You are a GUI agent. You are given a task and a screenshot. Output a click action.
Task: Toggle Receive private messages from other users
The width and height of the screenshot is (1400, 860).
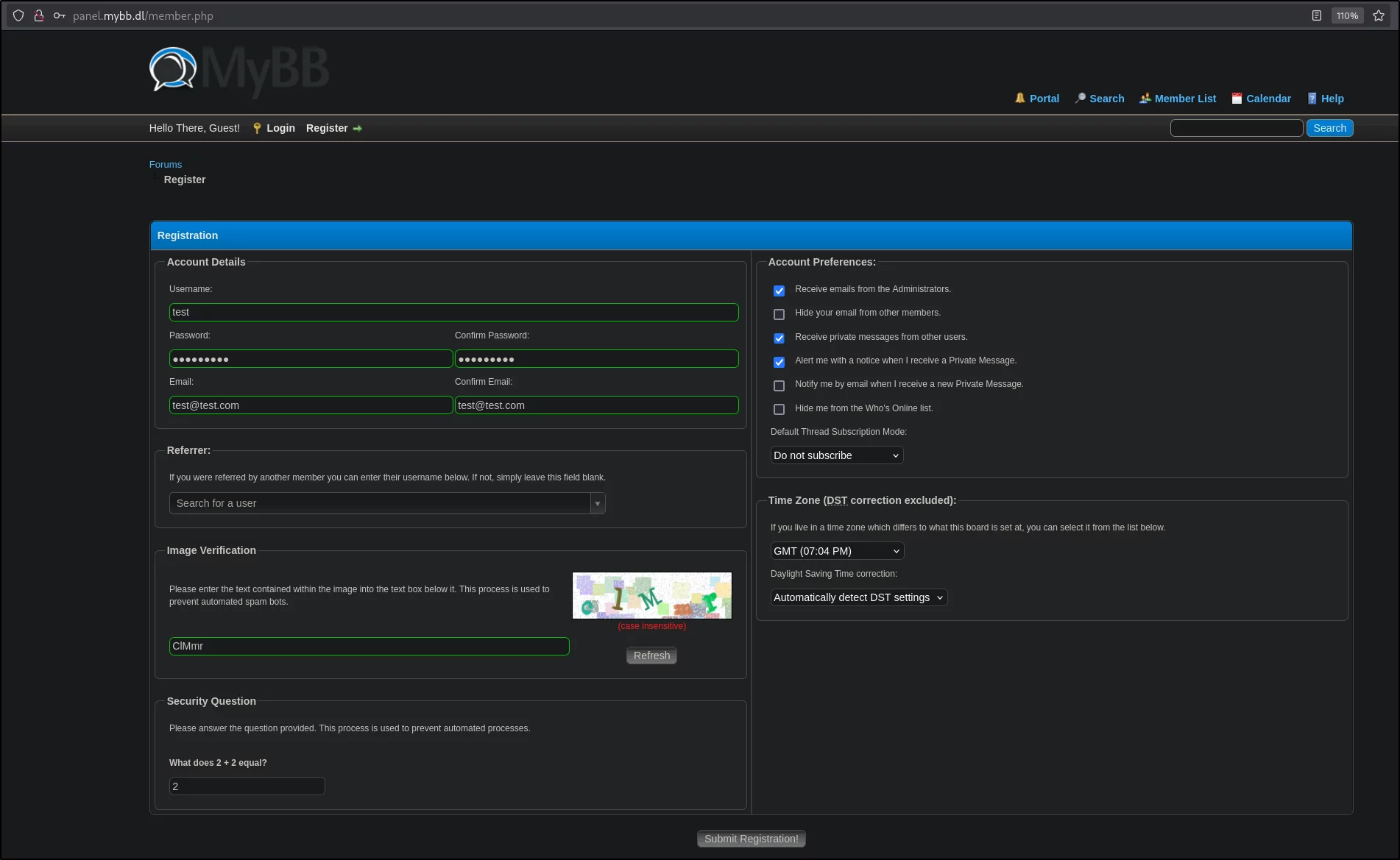[x=779, y=338]
